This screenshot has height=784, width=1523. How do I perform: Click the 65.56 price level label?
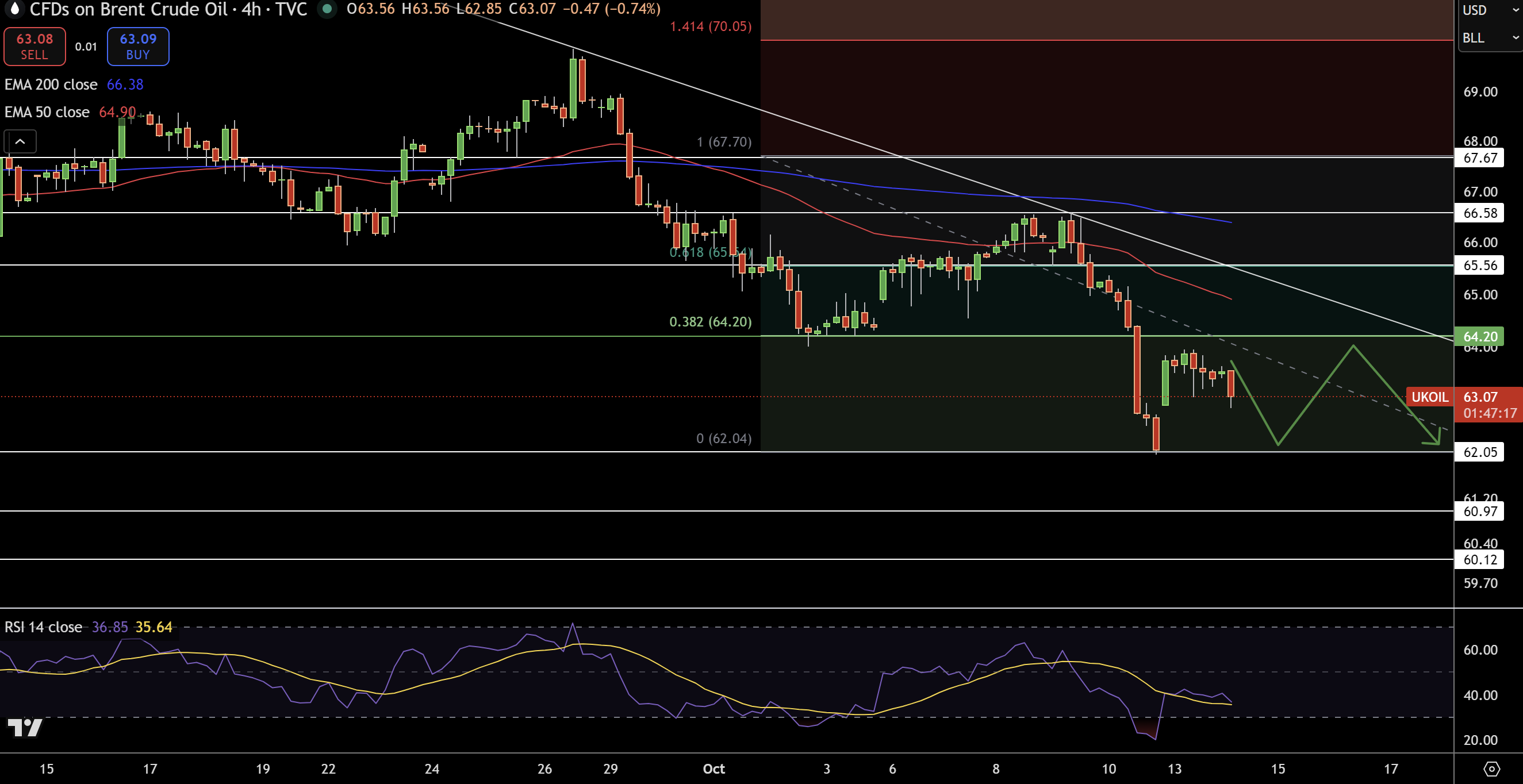click(x=1479, y=265)
